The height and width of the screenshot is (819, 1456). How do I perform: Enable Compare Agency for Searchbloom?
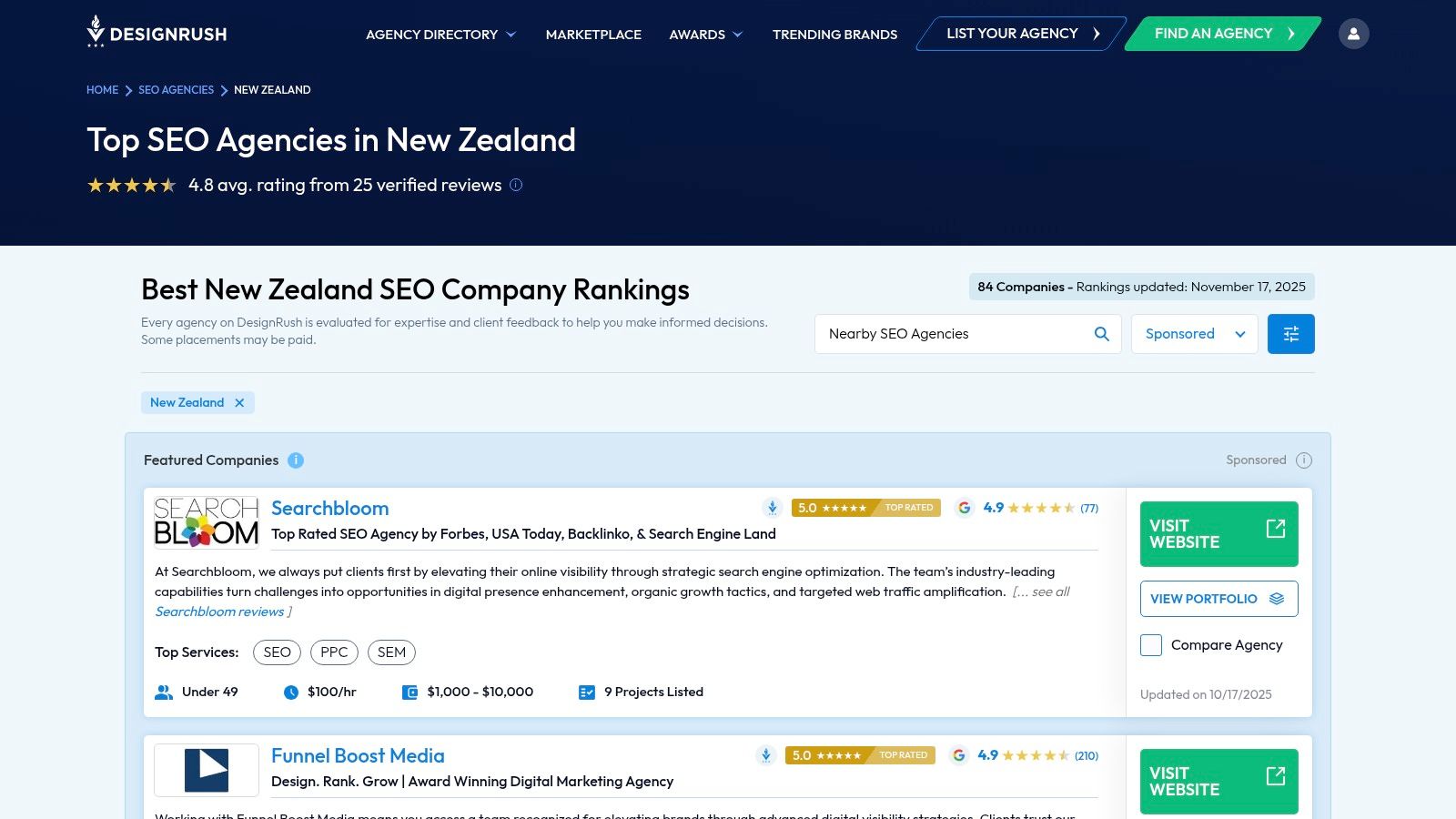(1150, 644)
